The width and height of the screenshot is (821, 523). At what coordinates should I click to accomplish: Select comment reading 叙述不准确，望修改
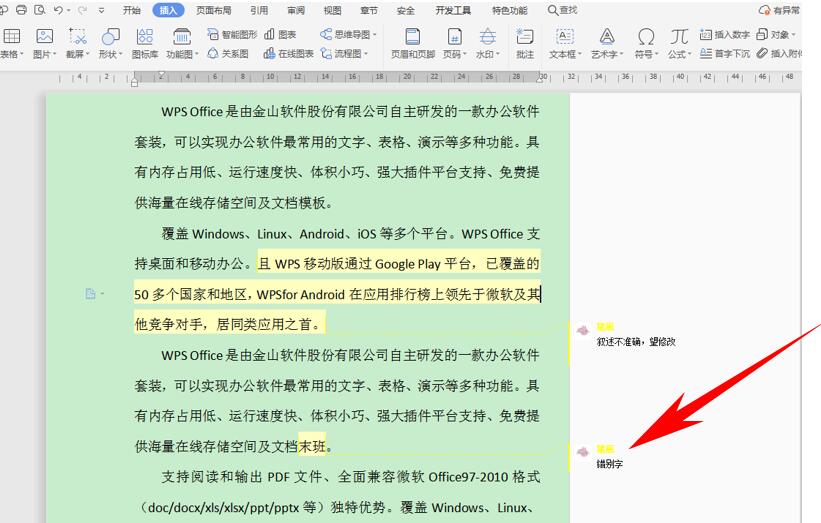pyautogui.click(x=636, y=342)
